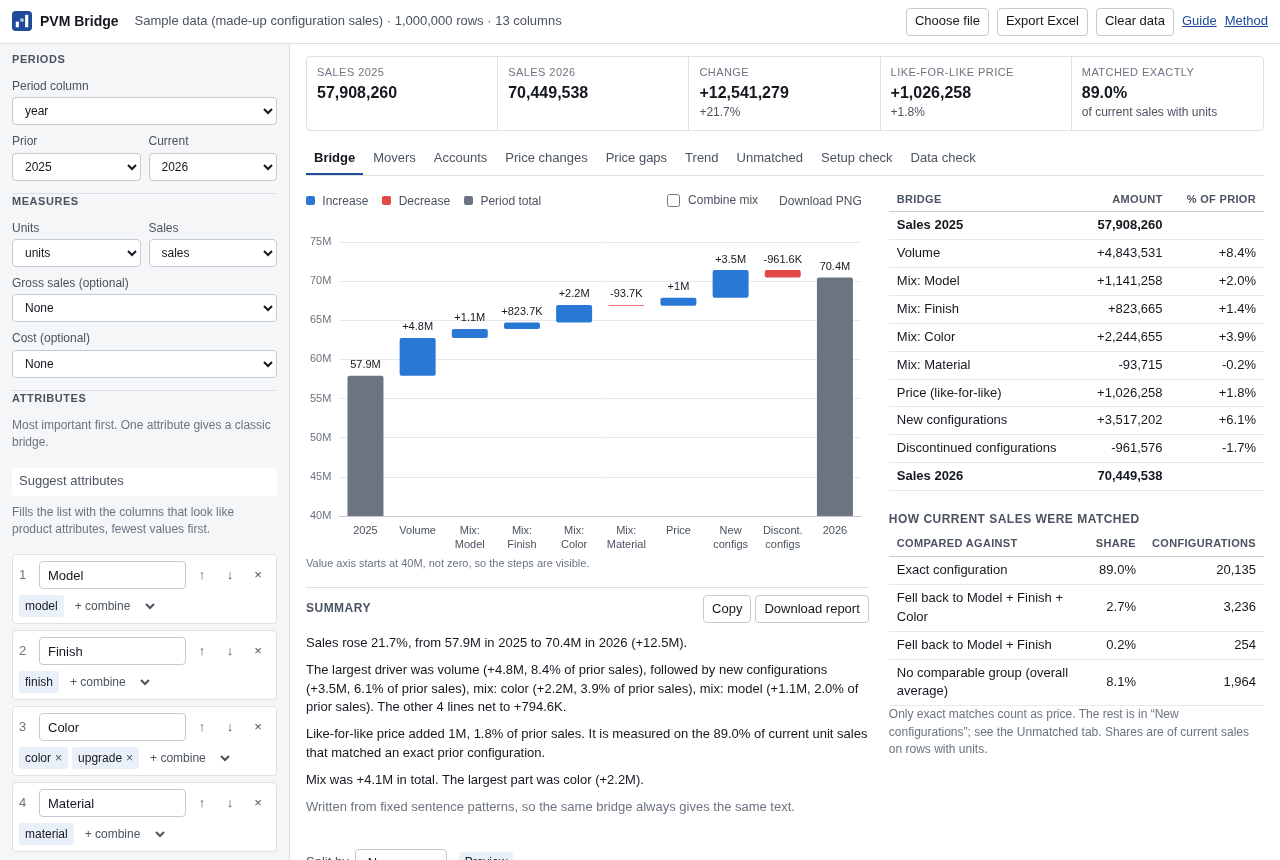Viewport: 1280px width, 860px height.
Task: Switch to the Movers tab
Action: pos(394,158)
